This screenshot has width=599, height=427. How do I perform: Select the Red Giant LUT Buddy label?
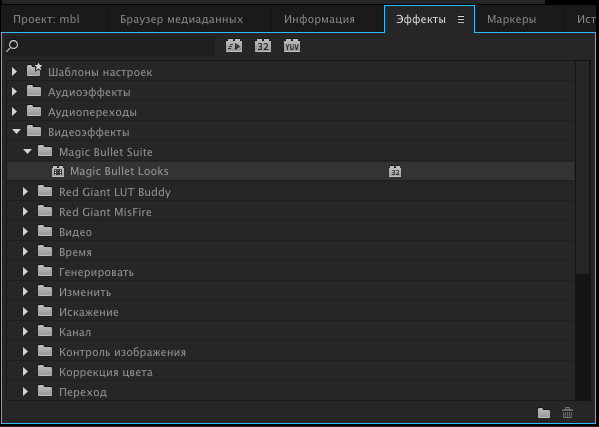click(x=115, y=192)
